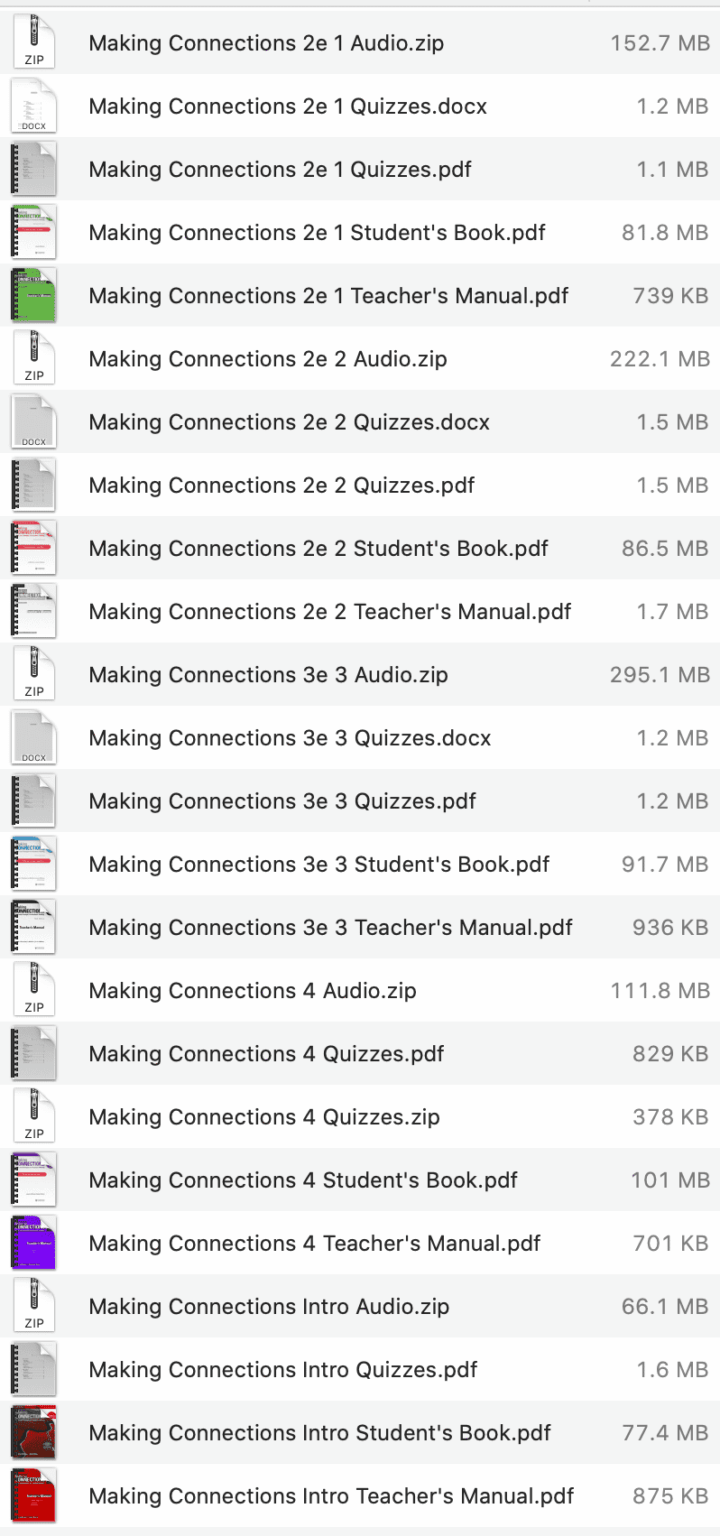The width and height of the screenshot is (720, 1536).
Task: Select the Intro Teacher's Manual thumbnail icon
Action: coord(33,1495)
